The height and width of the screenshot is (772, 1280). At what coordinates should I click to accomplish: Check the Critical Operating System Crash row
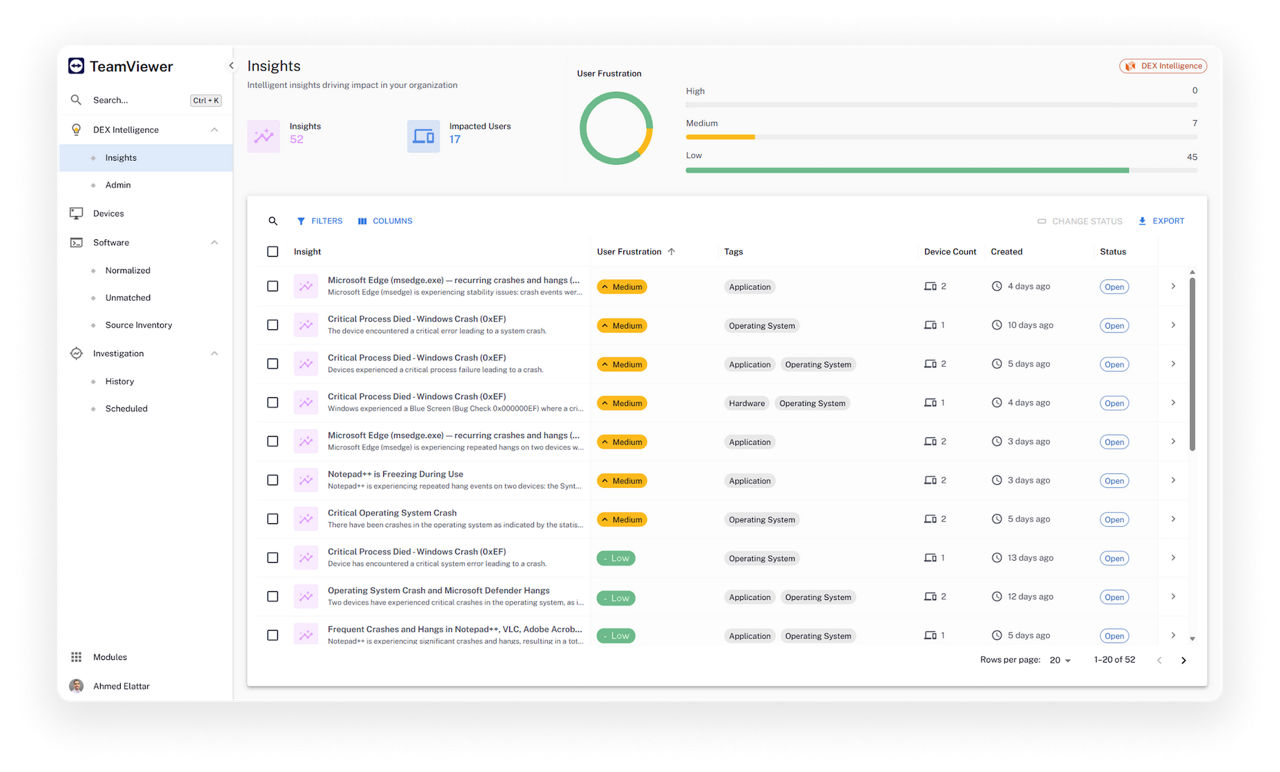pyautogui.click(x=273, y=519)
